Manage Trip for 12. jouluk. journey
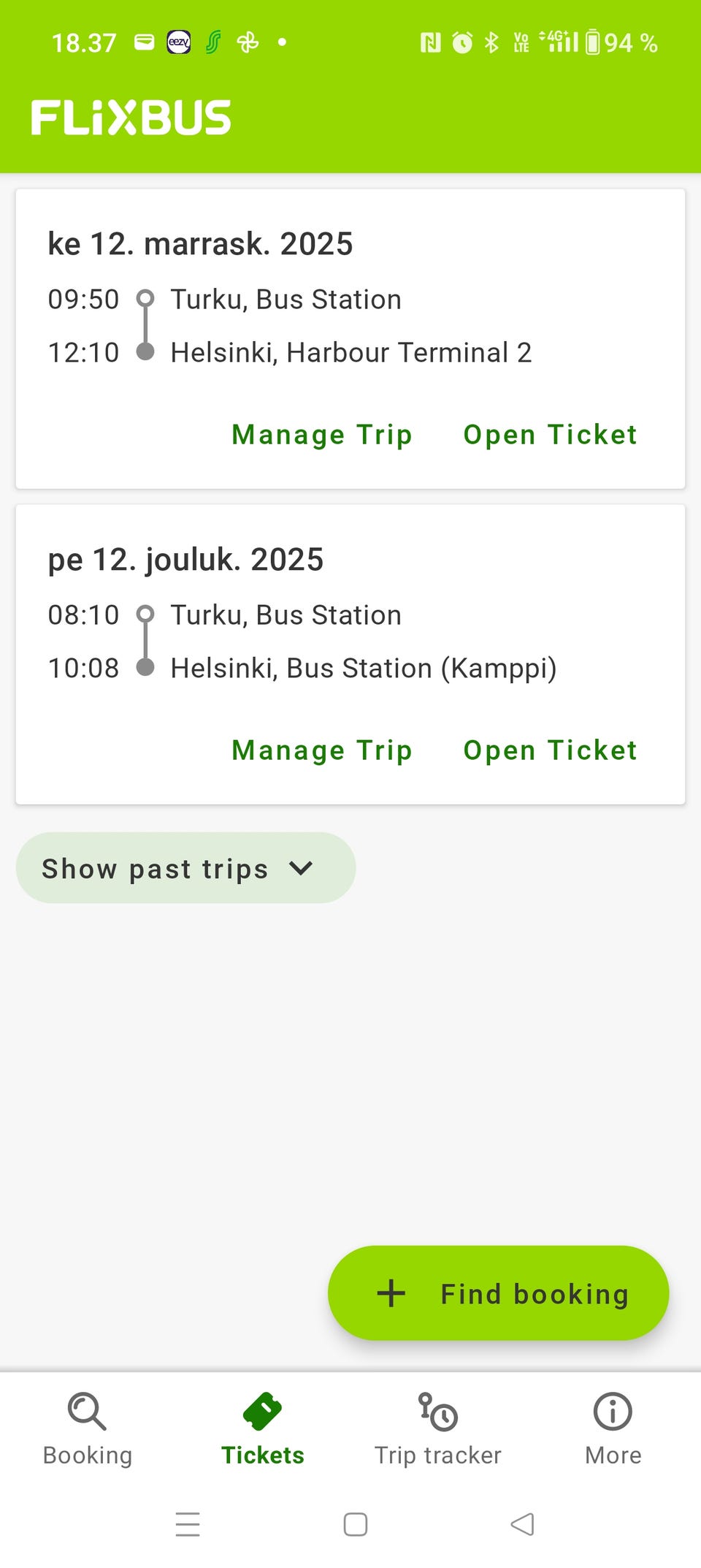The image size is (701, 1568). click(x=322, y=750)
